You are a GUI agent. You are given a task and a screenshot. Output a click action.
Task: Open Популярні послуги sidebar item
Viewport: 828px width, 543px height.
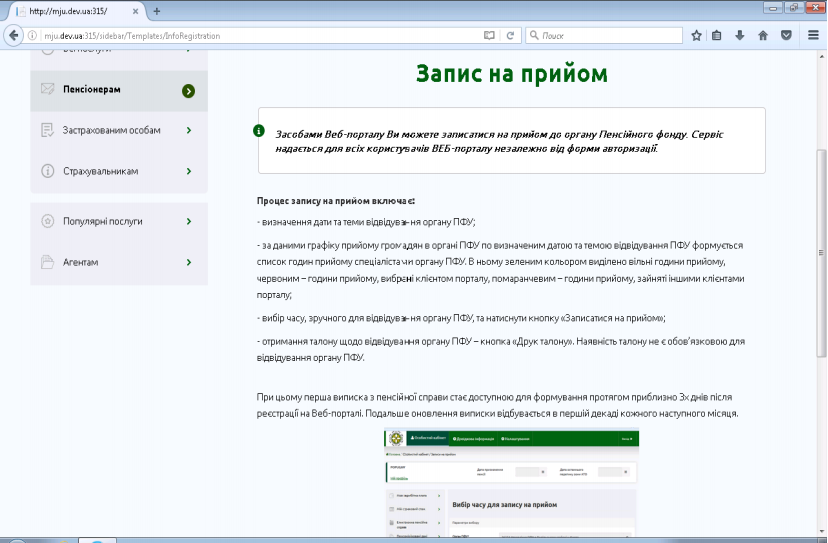click(x=119, y=221)
